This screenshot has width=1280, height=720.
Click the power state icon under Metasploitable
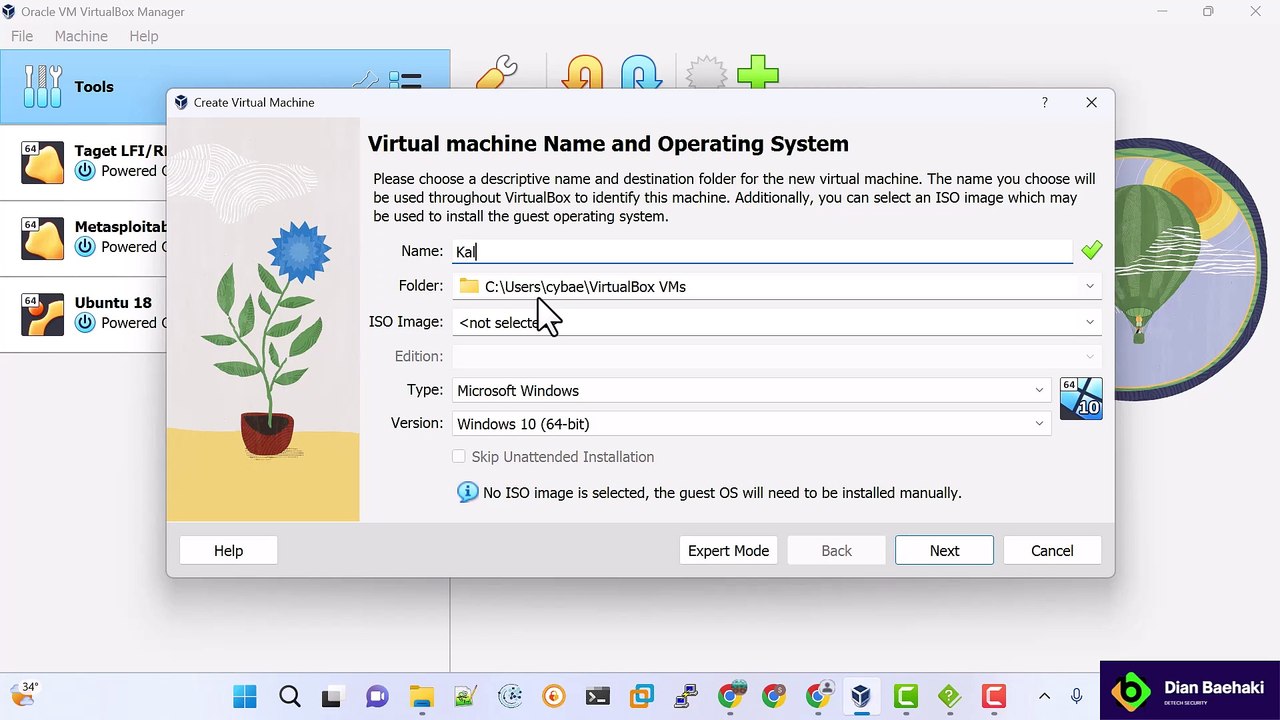point(85,247)
